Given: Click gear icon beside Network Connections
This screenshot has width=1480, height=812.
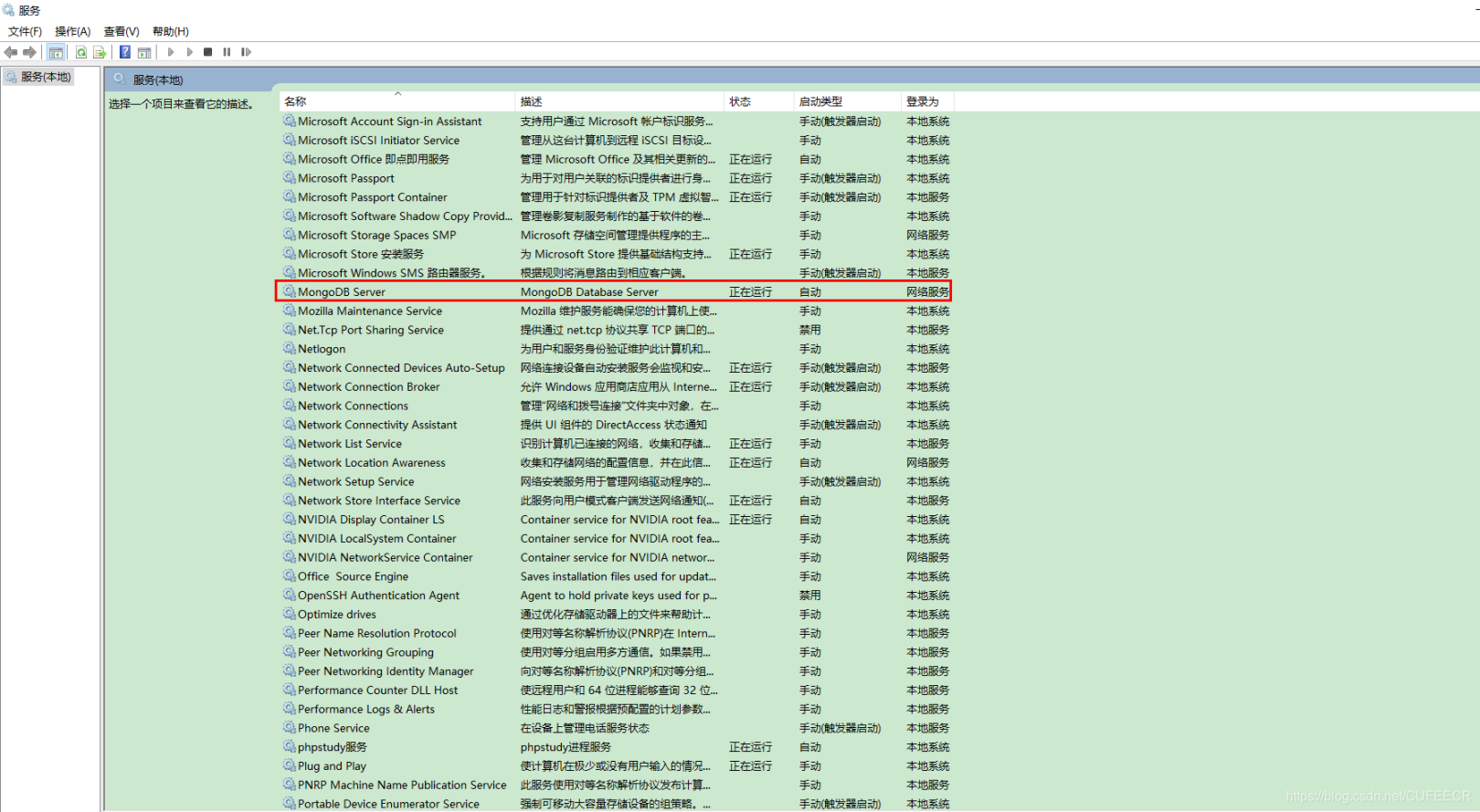Looking at the screenshot, I should [x=290, y=406].
